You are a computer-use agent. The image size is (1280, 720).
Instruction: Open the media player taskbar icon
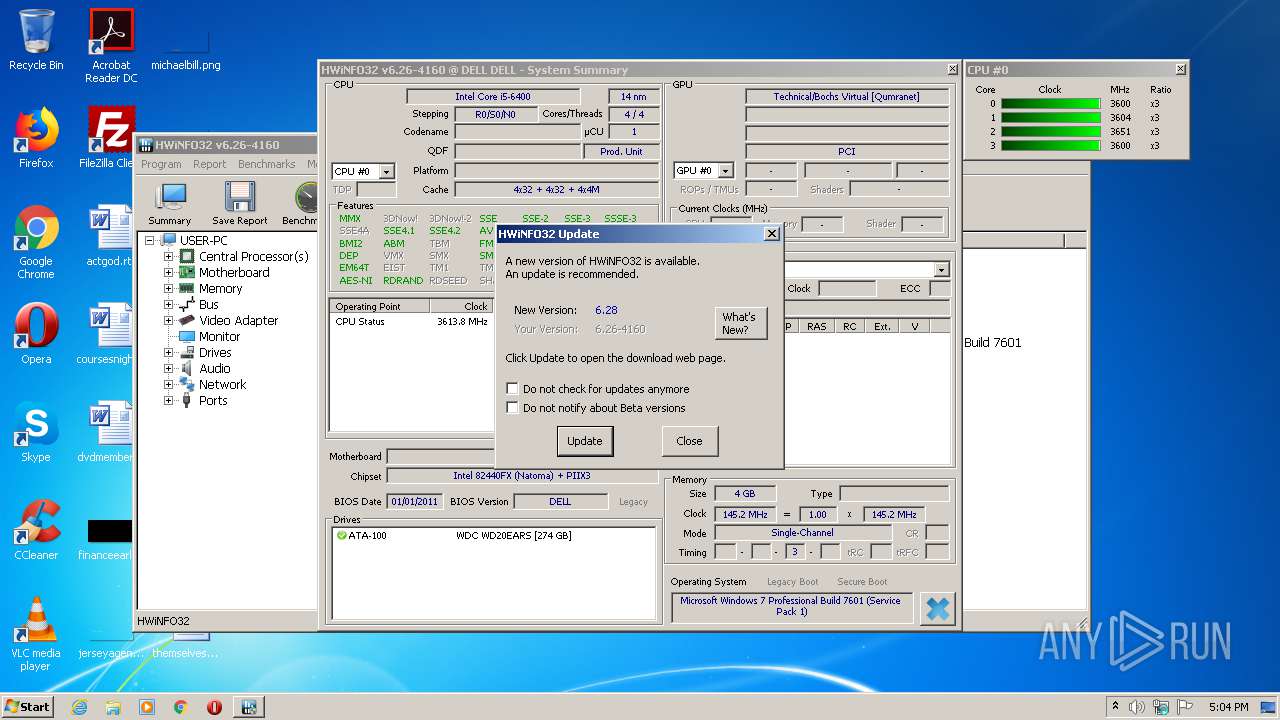(x=147, y=707)
